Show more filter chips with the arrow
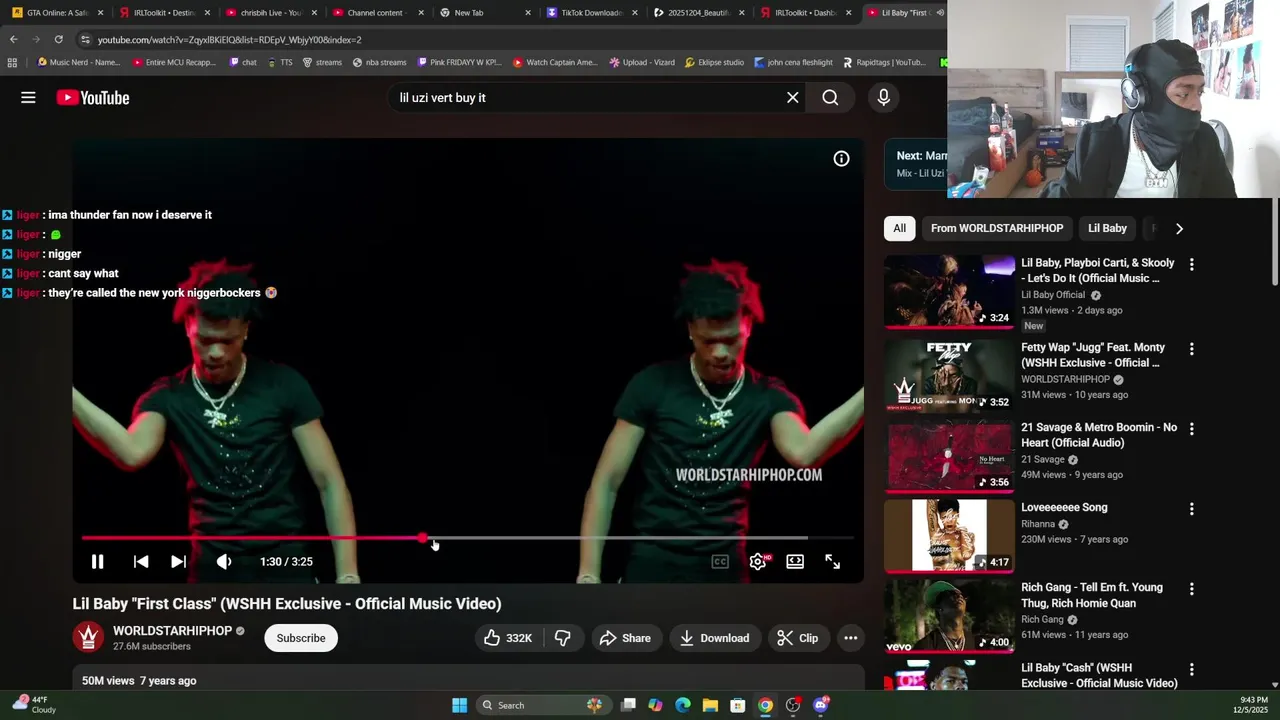The width and height of the screenshot is (1280, 720). (x=1179, y=228)
